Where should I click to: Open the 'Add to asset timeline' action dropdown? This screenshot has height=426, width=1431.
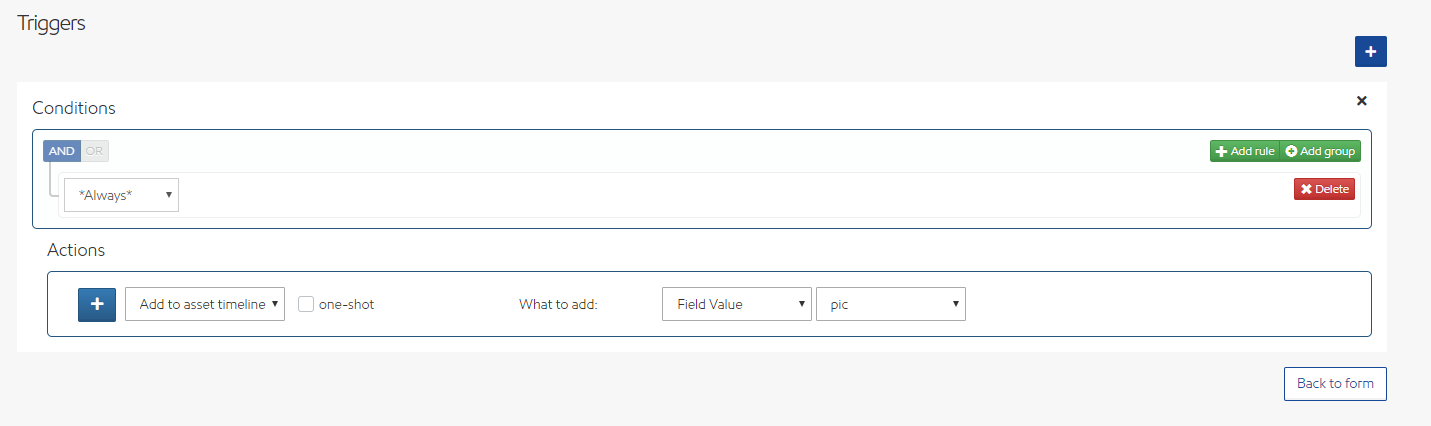pyautogui.click(x=205, y=304)
